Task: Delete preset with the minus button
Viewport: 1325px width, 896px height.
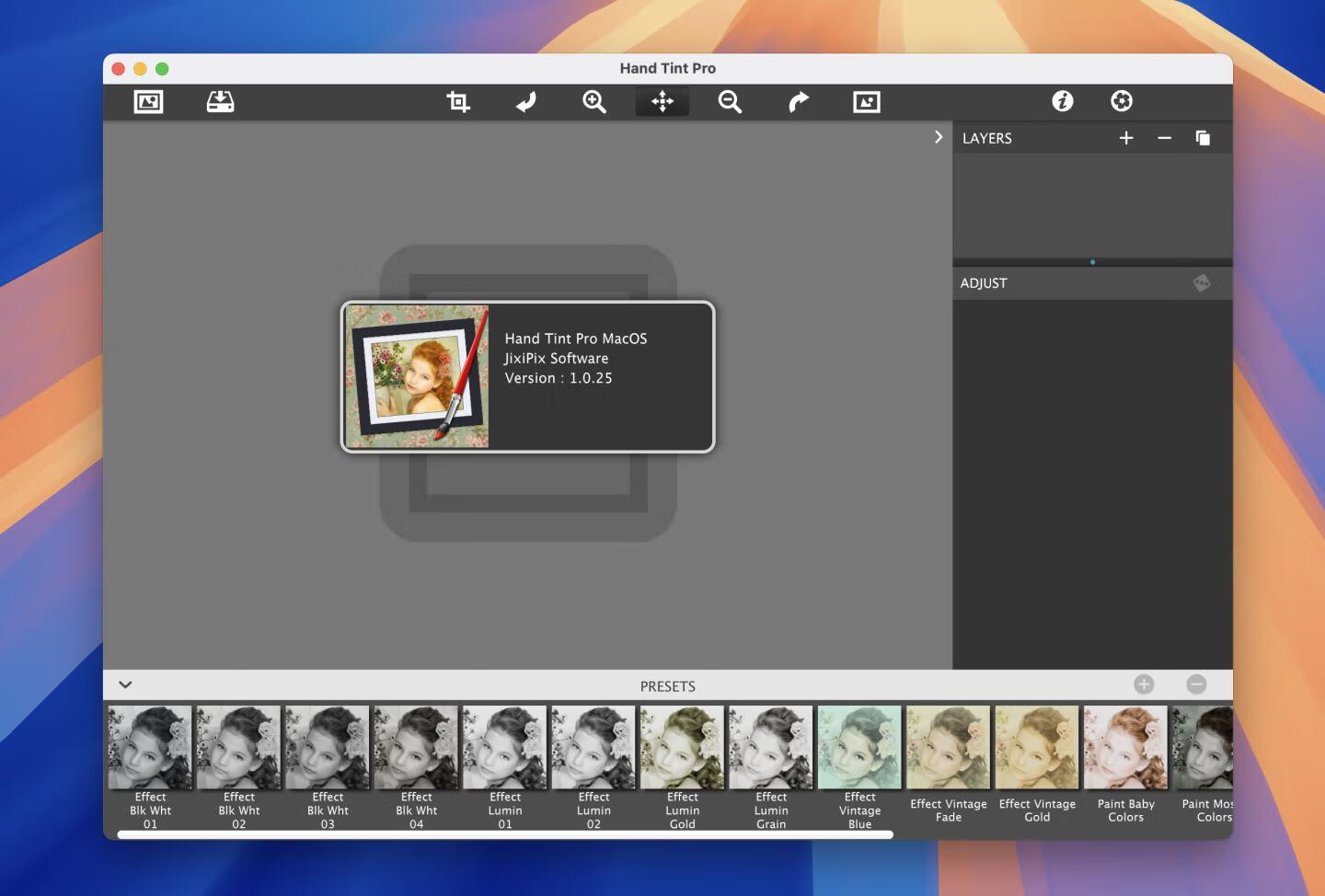Action: tap(1196, 684)
